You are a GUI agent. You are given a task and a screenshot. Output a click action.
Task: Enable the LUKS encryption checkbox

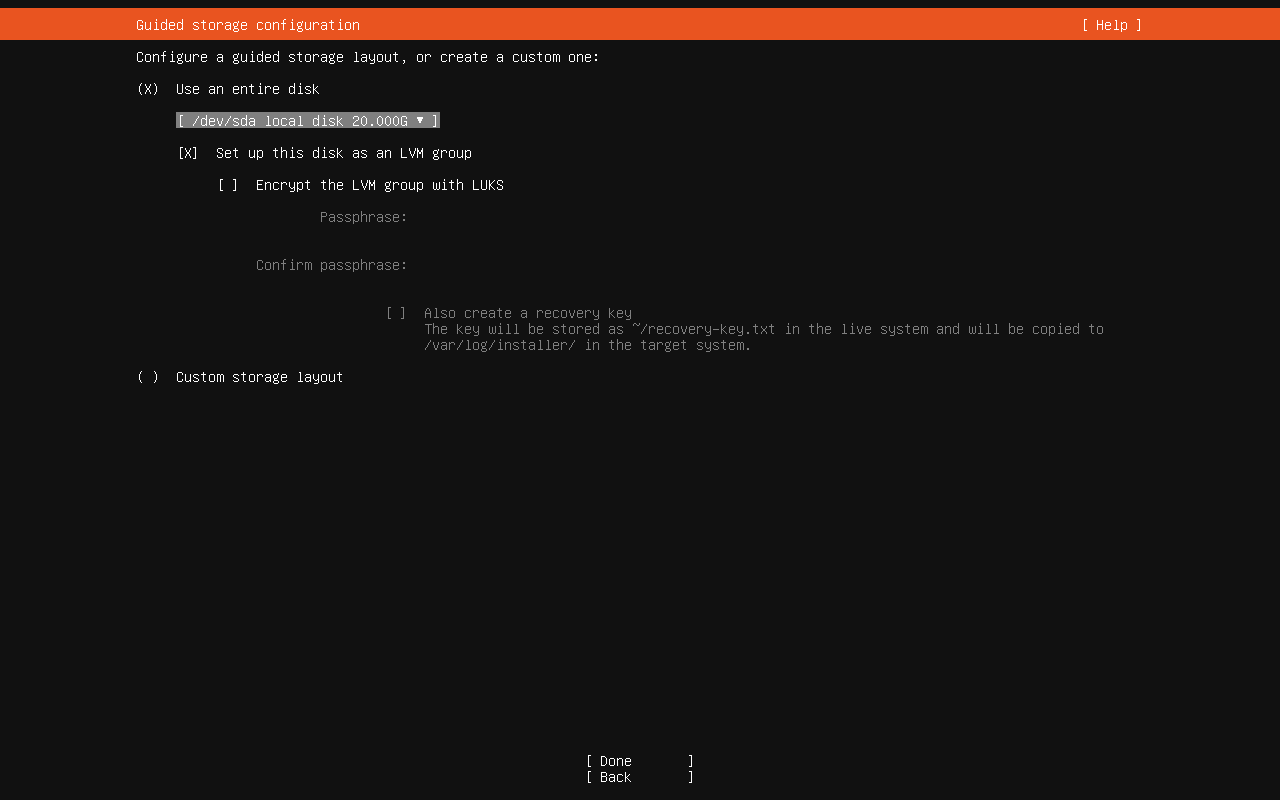tap(228, 185)
